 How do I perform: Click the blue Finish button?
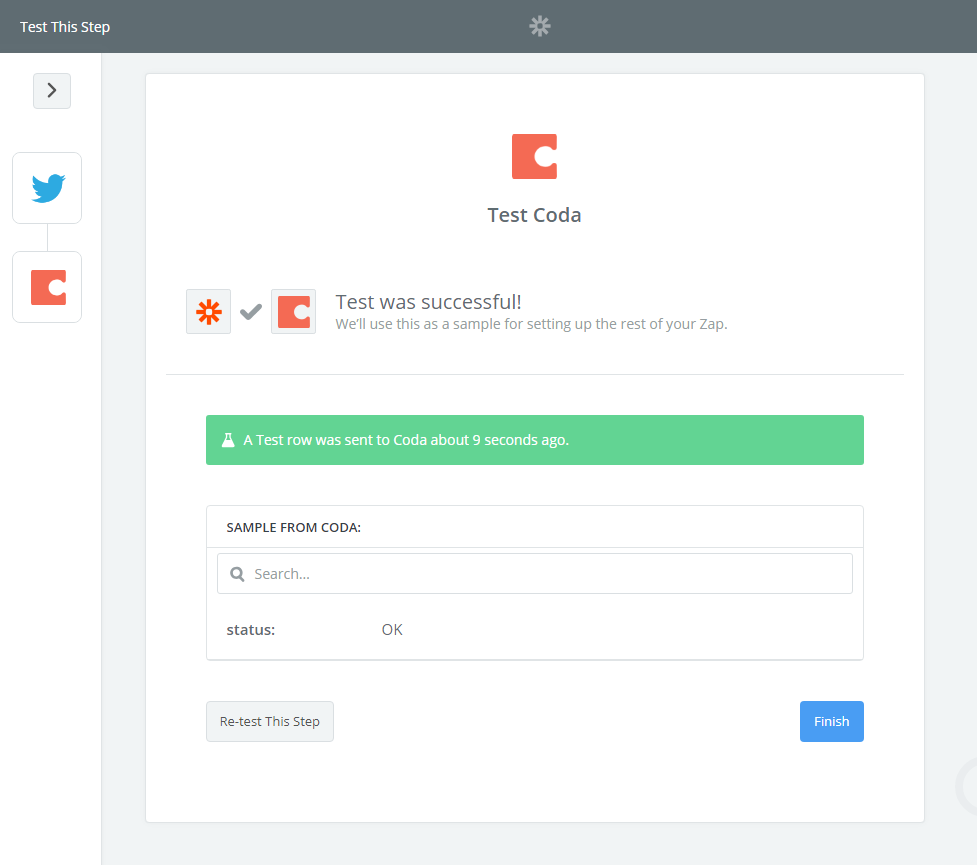831,722
